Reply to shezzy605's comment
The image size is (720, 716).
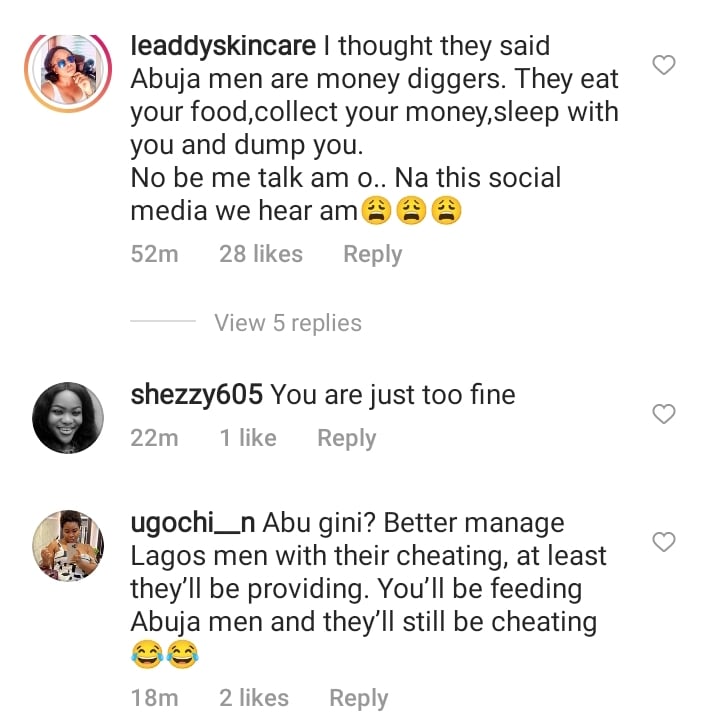point(346,438)
